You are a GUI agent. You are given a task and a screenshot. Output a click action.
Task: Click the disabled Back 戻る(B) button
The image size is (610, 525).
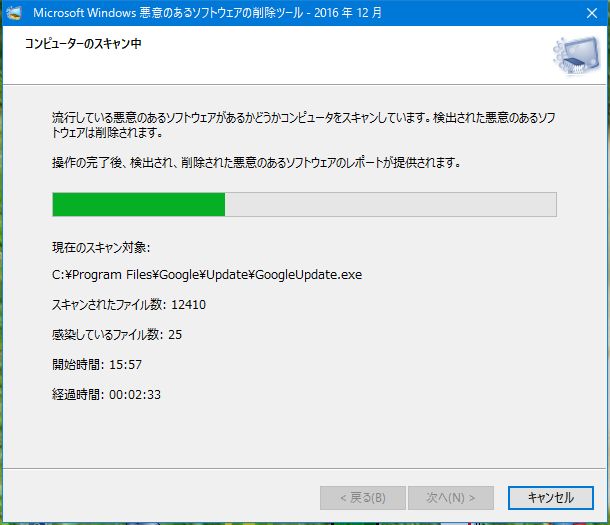click(x=363, y=497)
